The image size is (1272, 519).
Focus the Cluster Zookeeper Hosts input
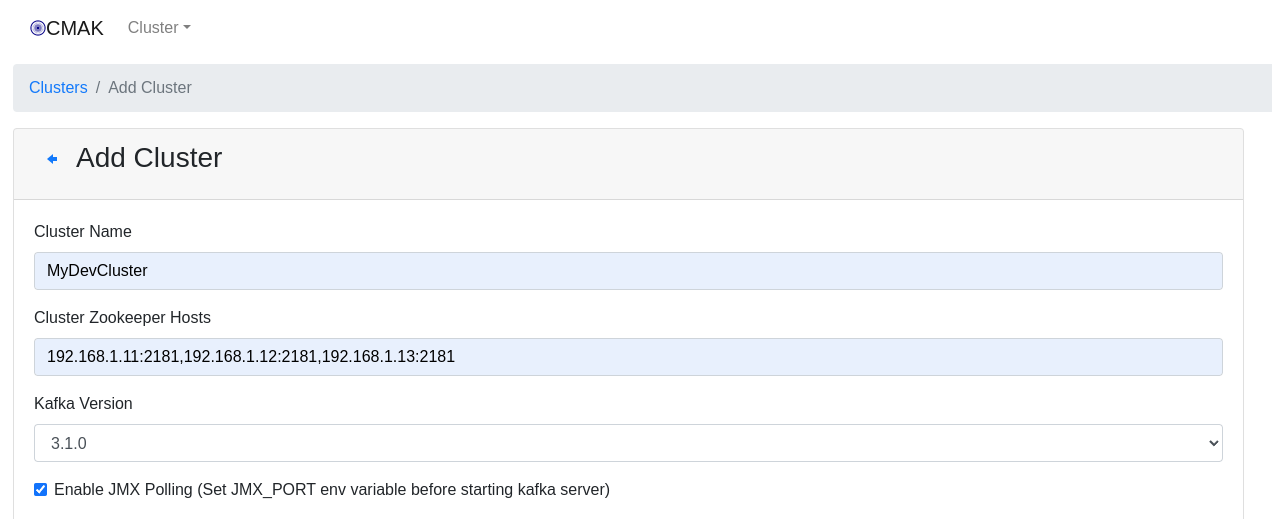pos(628,357)
